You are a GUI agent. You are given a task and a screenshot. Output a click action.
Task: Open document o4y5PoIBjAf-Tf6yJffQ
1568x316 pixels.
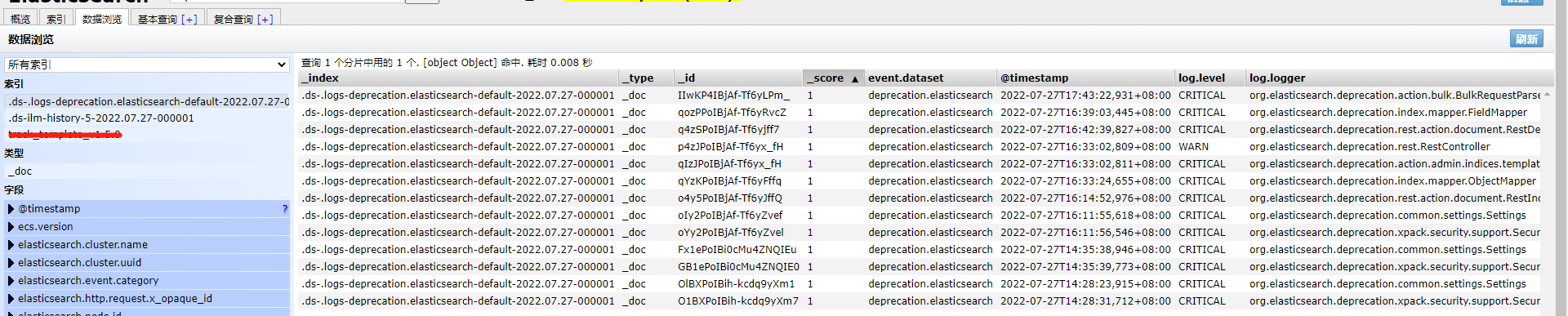(x=729, y=198)
